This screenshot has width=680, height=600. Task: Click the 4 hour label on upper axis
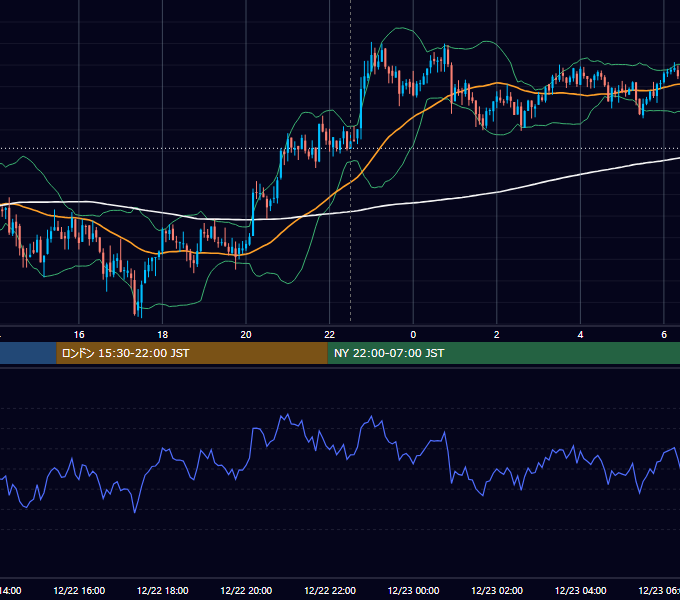pyautogui.click(x=580, y=335)
